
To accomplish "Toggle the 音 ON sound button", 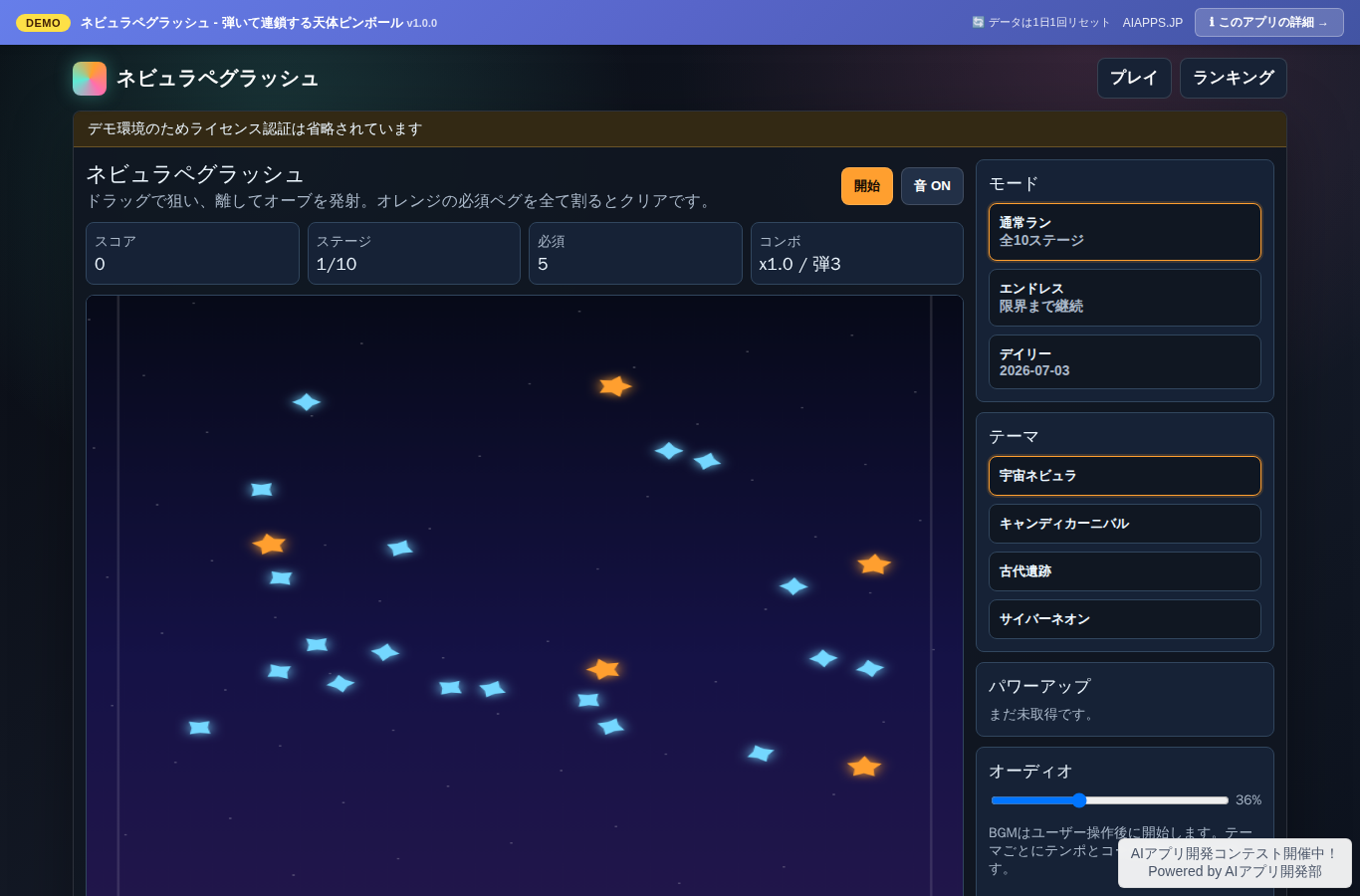I will click(x=932, y=186).
